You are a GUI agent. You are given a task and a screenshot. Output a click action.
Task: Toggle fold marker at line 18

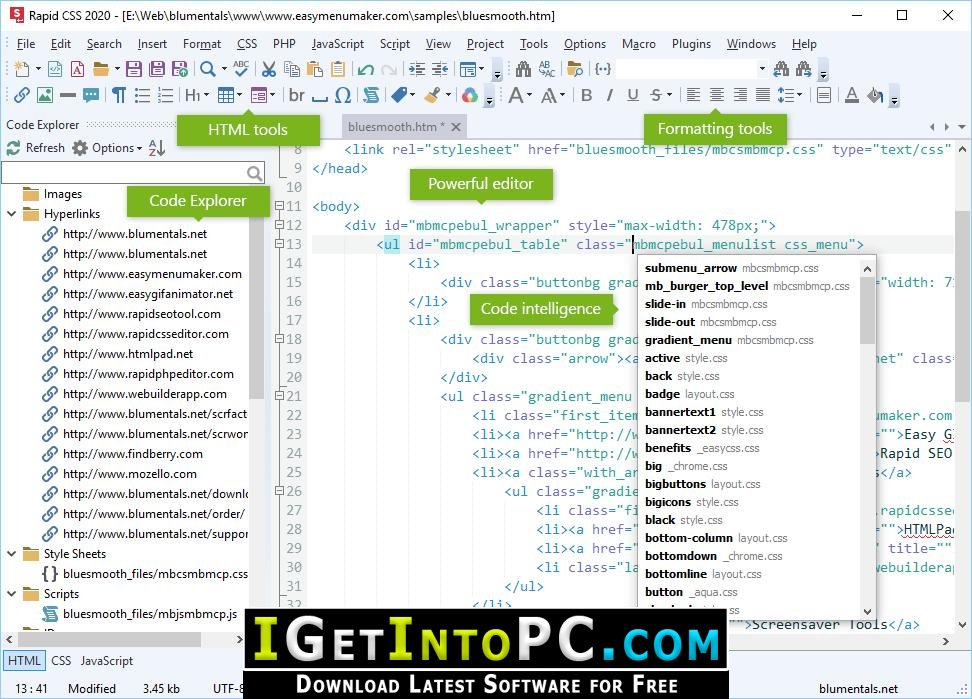click(x=279, y=339)
